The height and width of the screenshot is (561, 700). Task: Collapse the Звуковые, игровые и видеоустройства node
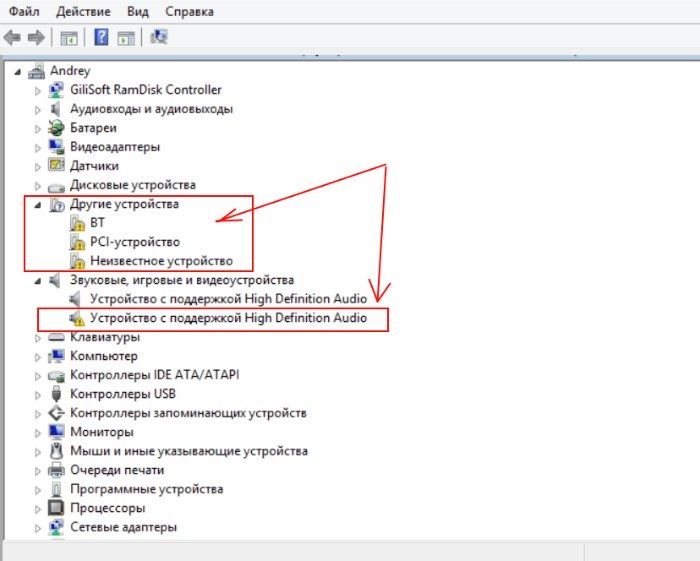point(39,281)
